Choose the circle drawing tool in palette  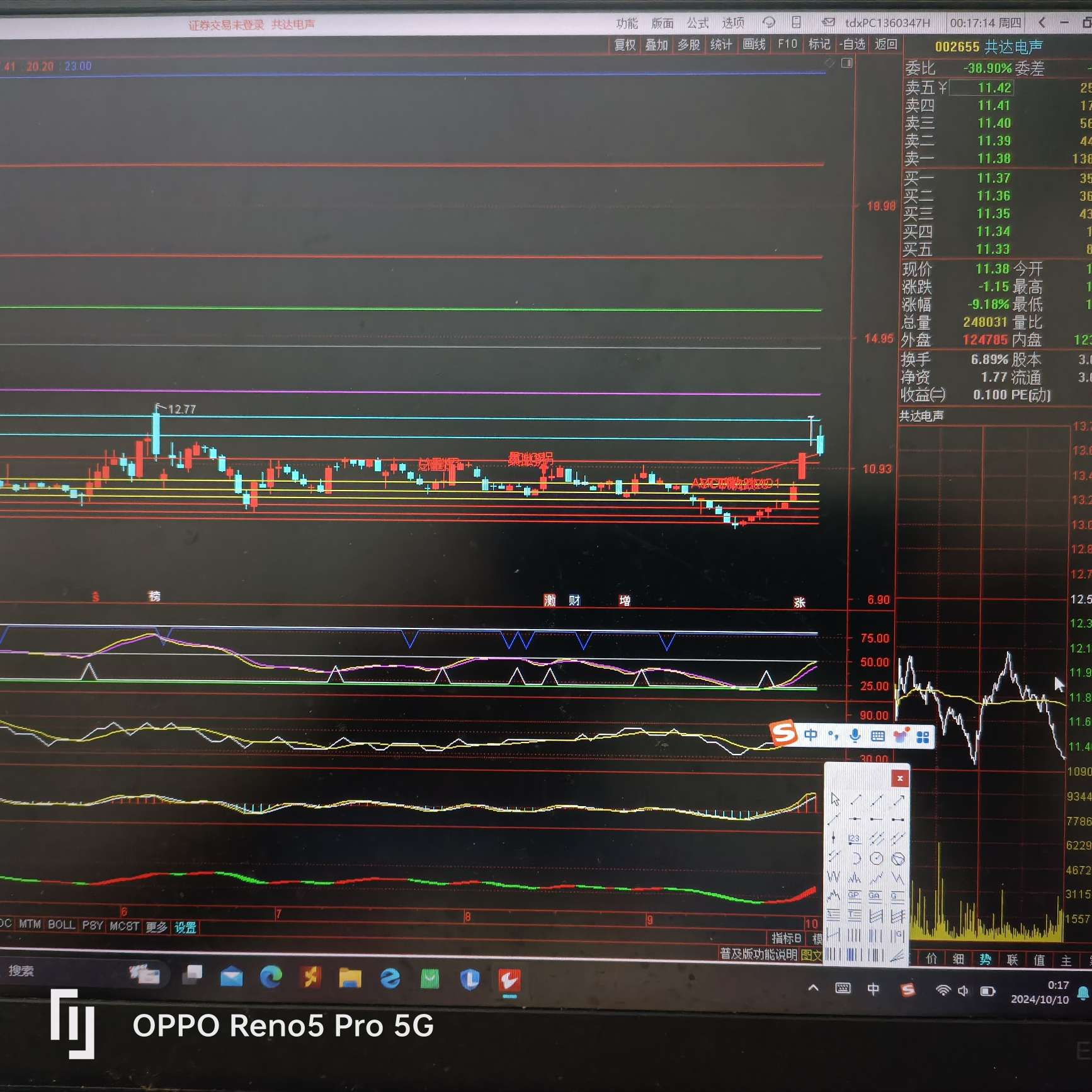click(x=876, y=858)
